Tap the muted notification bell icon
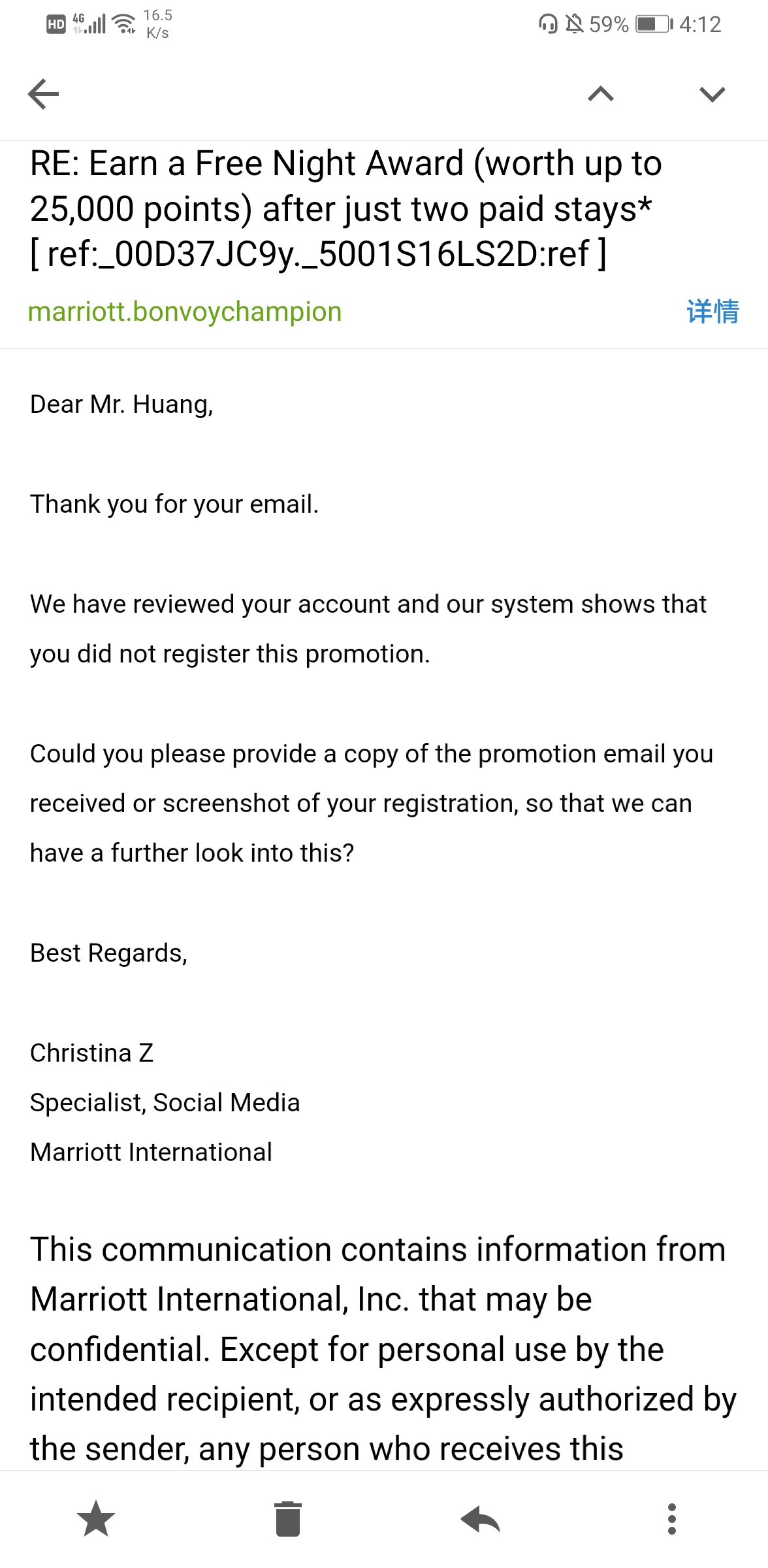The width and height of the screenshot is (768, 1568). click(x=574, y=25)
